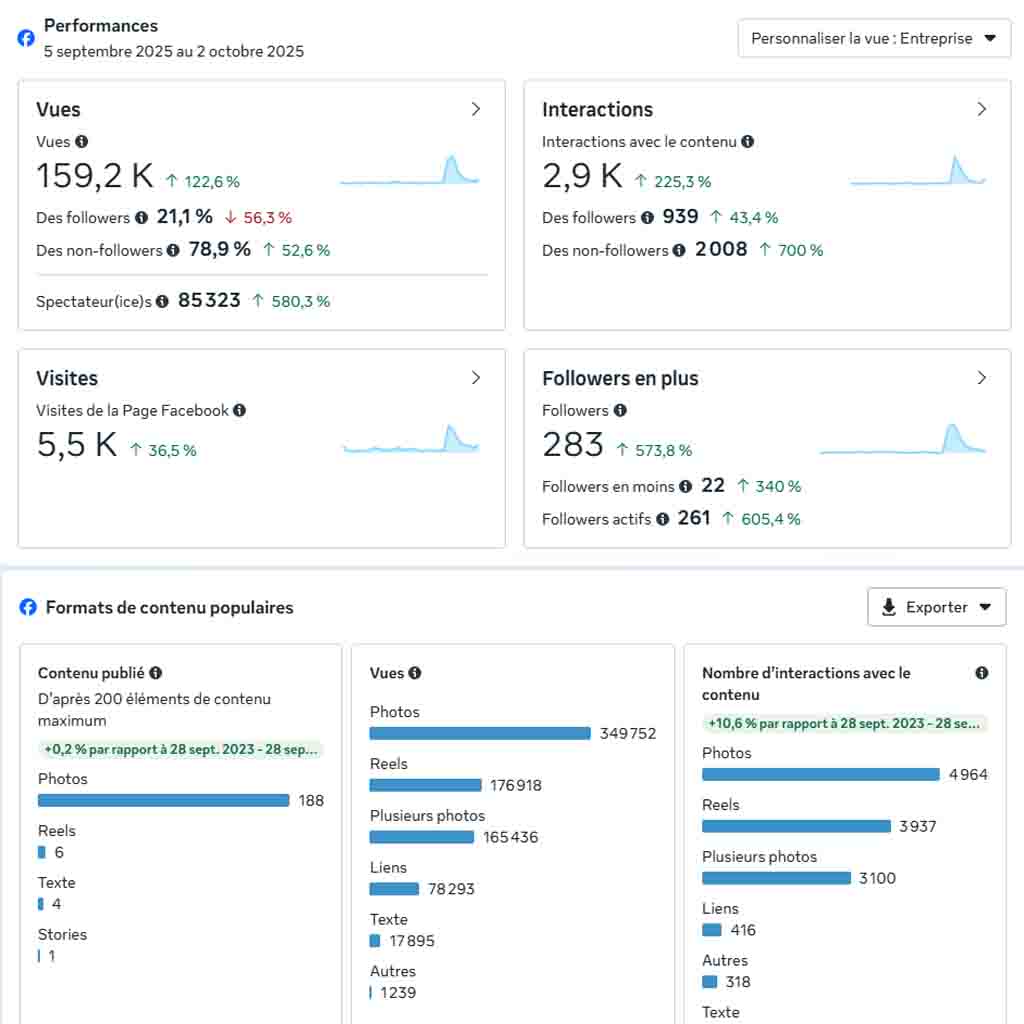Open info icon next to Vues metric
The image size is (1024, 1024).
(x=82, y=141)
